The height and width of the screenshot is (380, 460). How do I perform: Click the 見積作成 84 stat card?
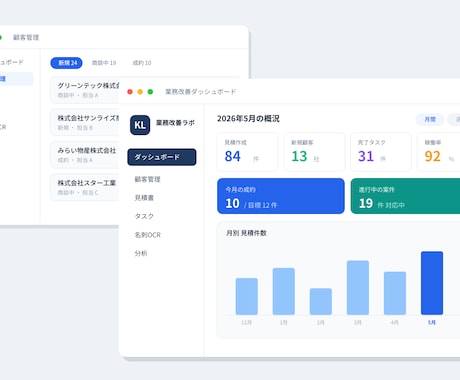click(247, 152)
